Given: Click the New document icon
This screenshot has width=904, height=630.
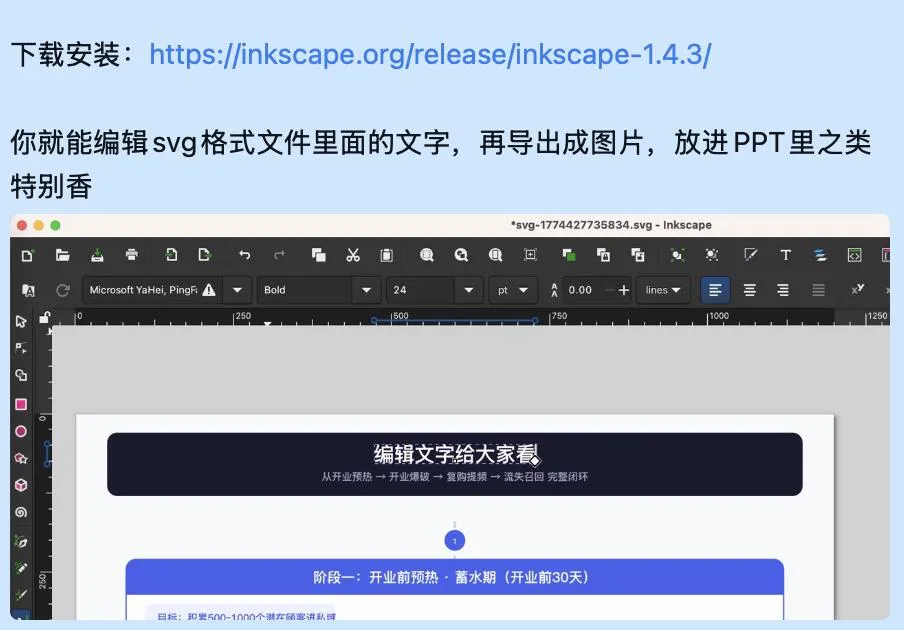Looking at the screenshot, I should pyautogui.click(x=27, y=255).
